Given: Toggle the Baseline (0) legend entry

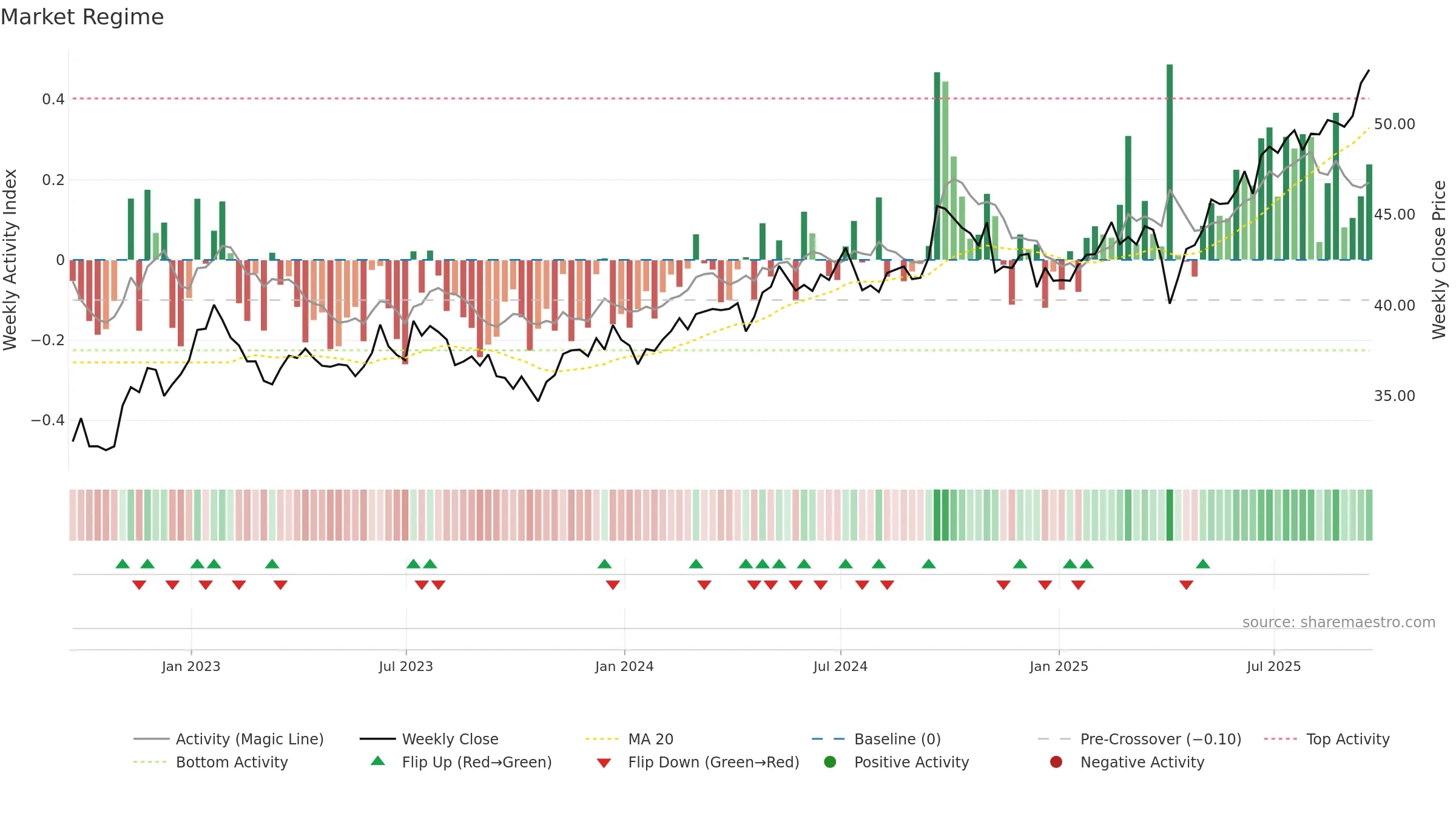Looking at the screenshot, I should (876, 739).
